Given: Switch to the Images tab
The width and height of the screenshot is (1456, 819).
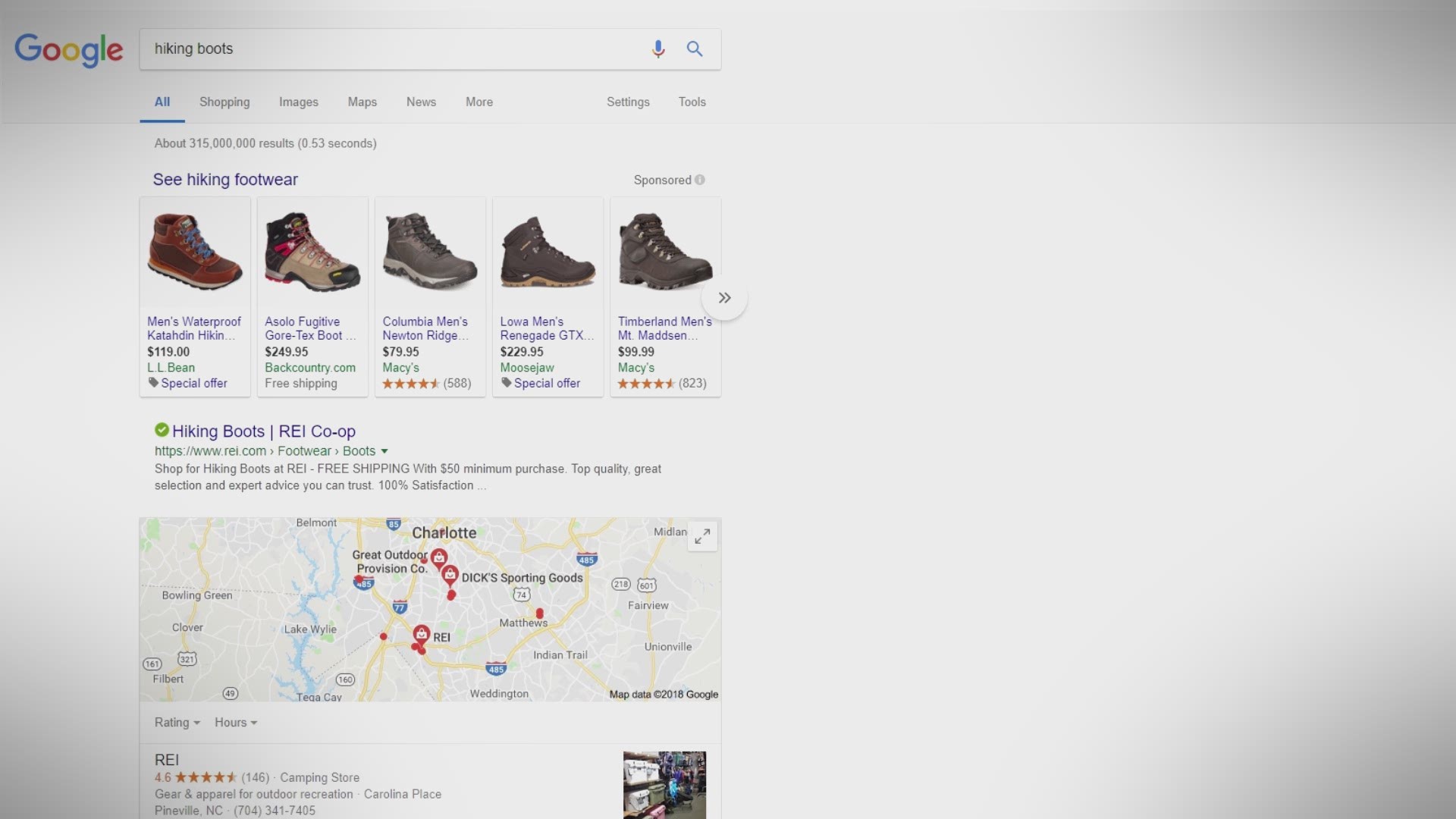Looking at the screenshot, I should coord(299,102).
